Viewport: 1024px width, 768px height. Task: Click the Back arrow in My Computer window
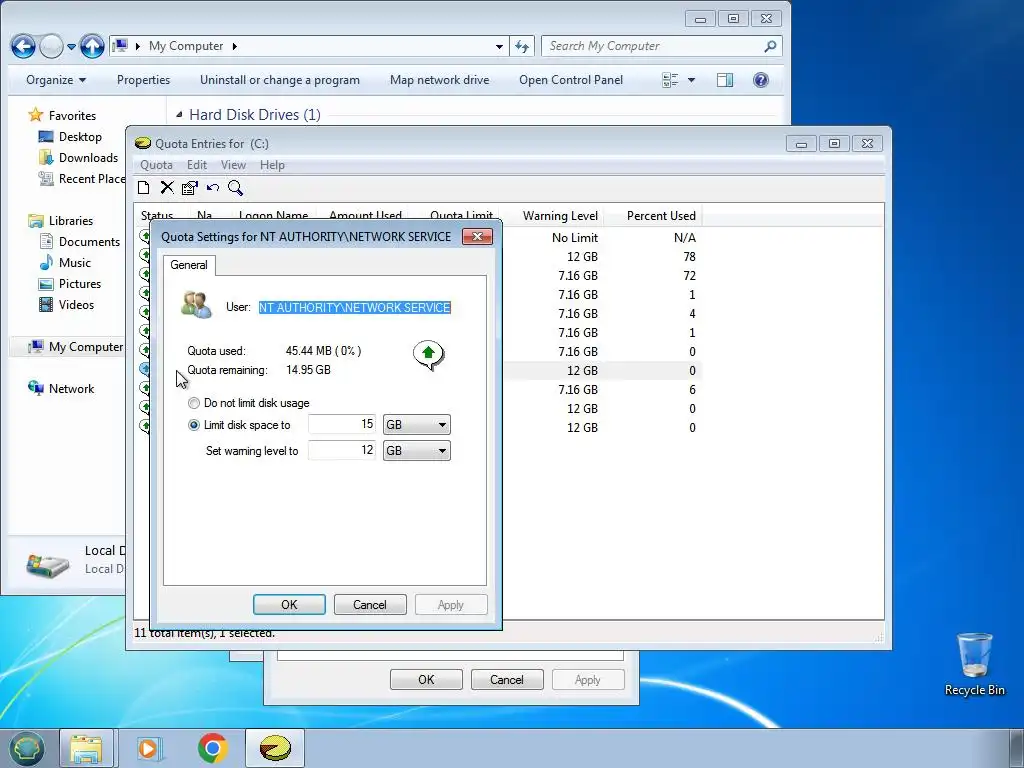[23, 46]
